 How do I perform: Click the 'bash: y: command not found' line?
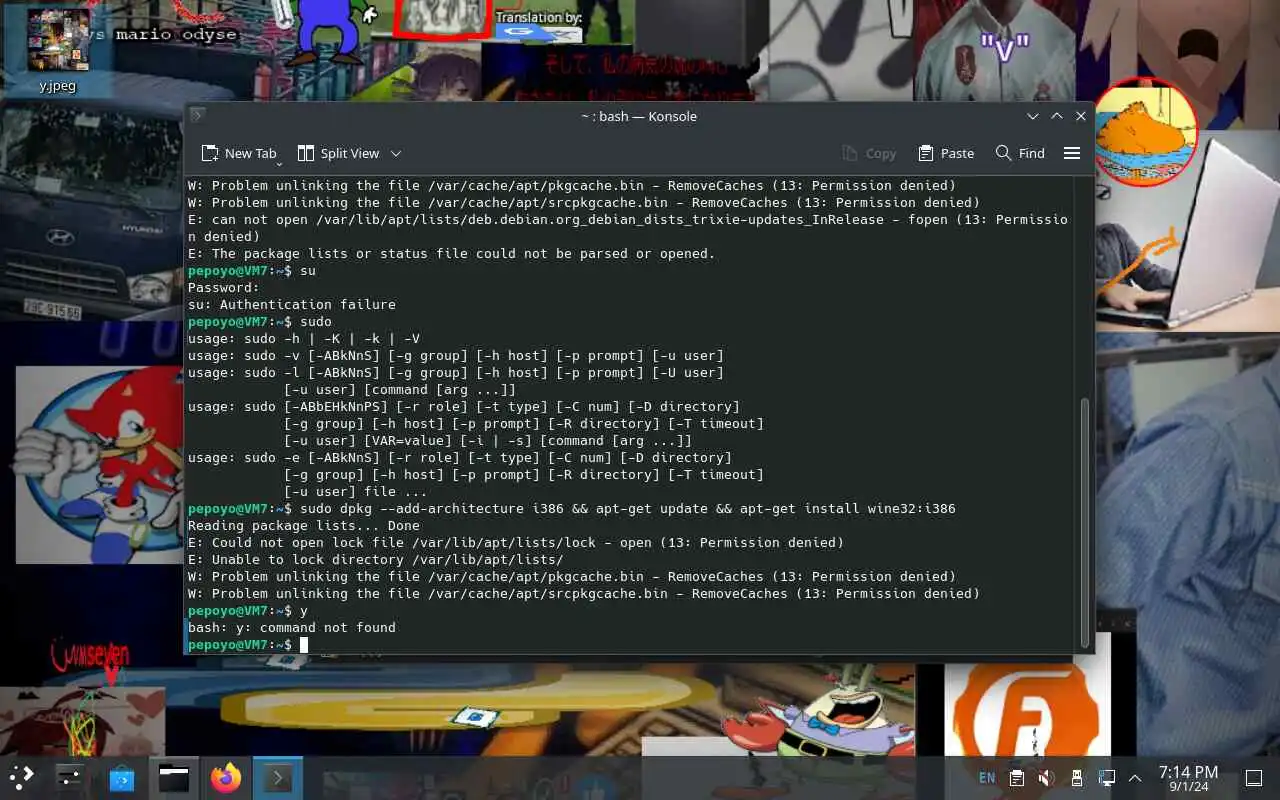(292, 628)
